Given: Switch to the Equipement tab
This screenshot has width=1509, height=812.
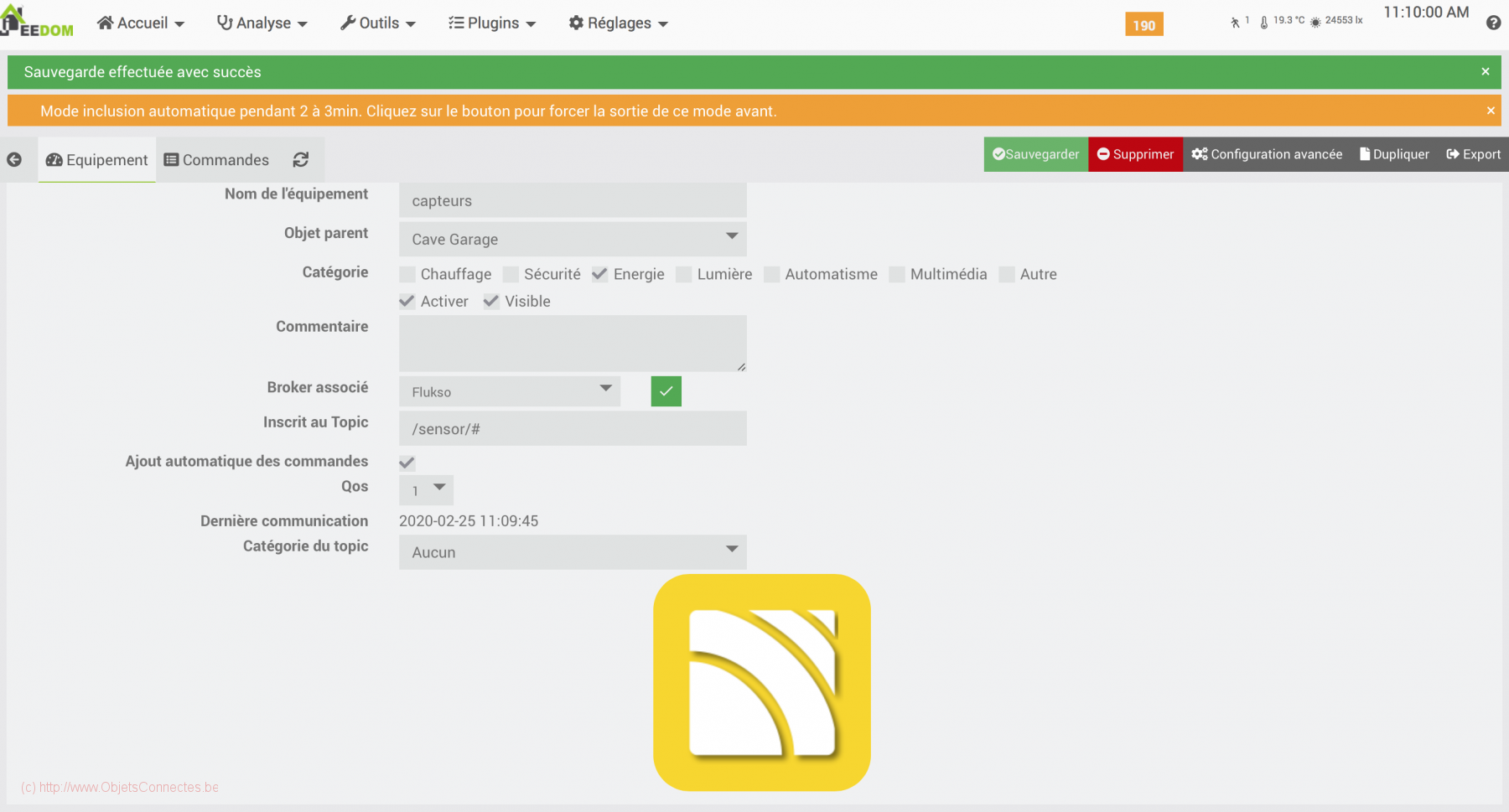Looking at the screenshot, I should pos(97,160).
